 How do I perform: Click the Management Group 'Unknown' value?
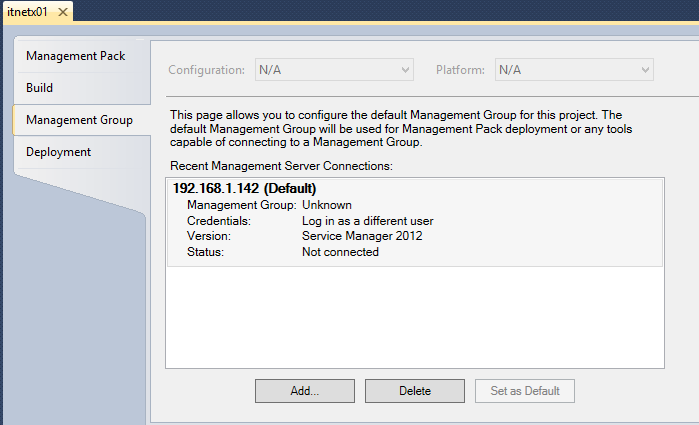327,204
